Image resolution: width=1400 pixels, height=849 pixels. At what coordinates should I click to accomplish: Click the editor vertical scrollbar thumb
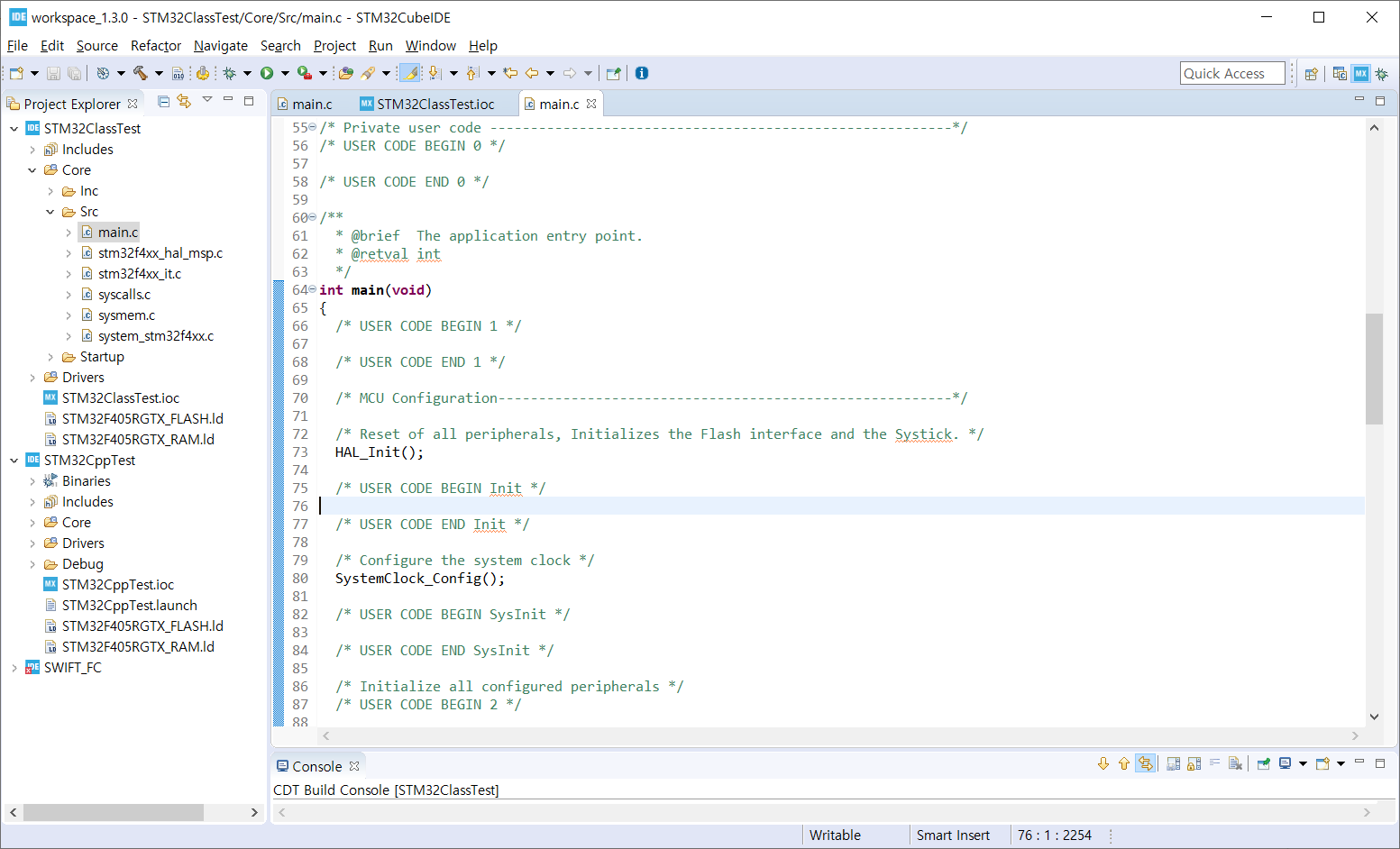pyautogui.click(x=1374, y=368)
